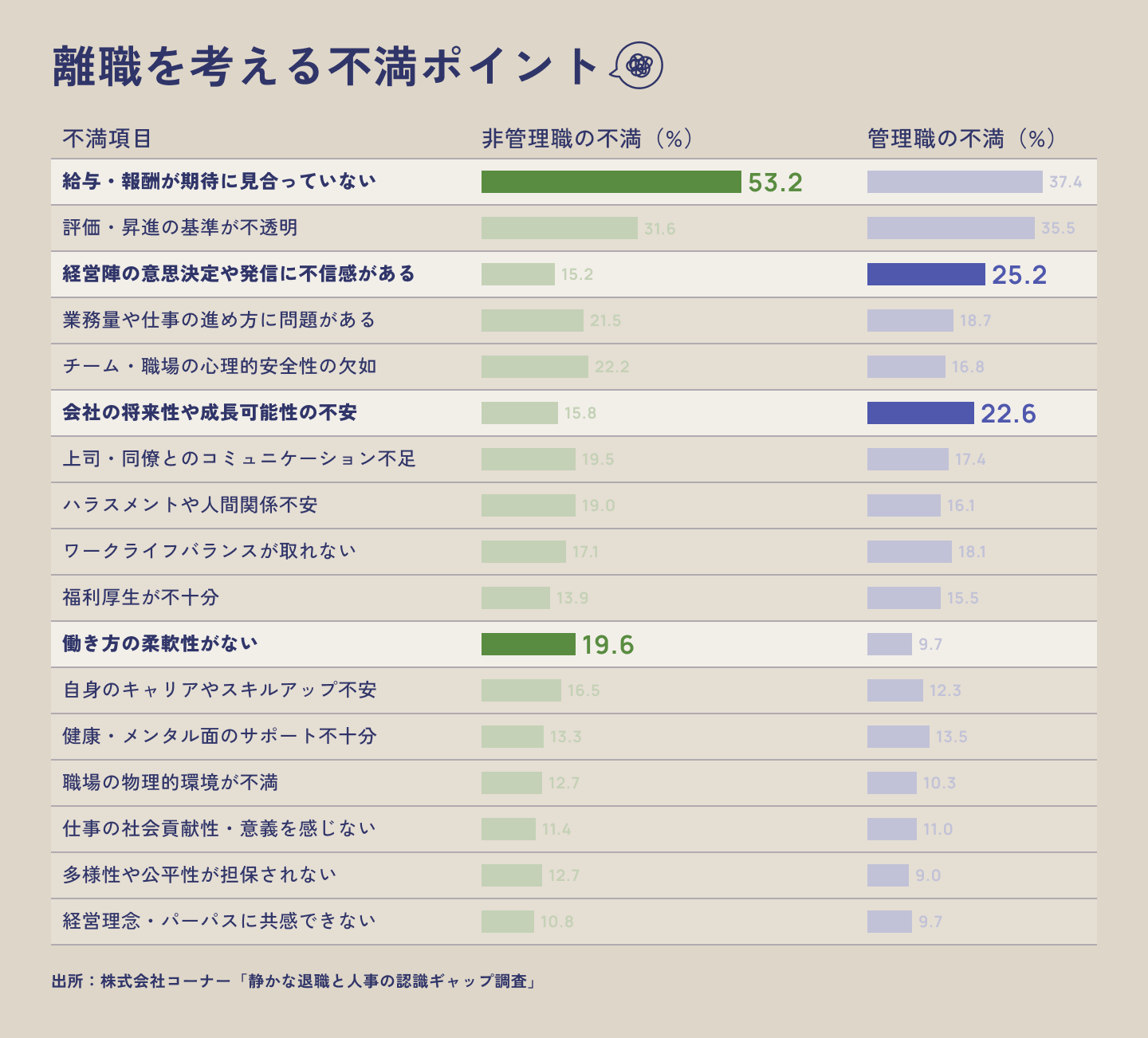Click the 10.3 value
Screen dimensions: 1148x1038
[x=939, y=783]
